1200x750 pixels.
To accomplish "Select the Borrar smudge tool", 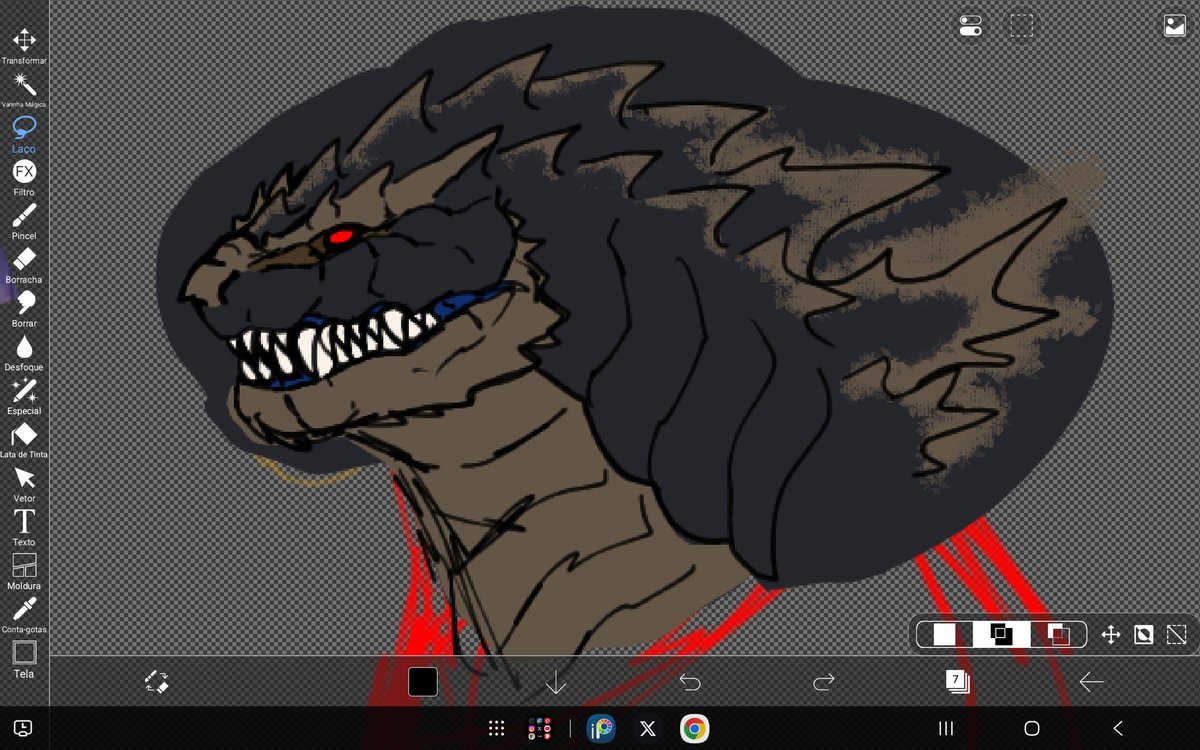I will [x=24, y=309].
